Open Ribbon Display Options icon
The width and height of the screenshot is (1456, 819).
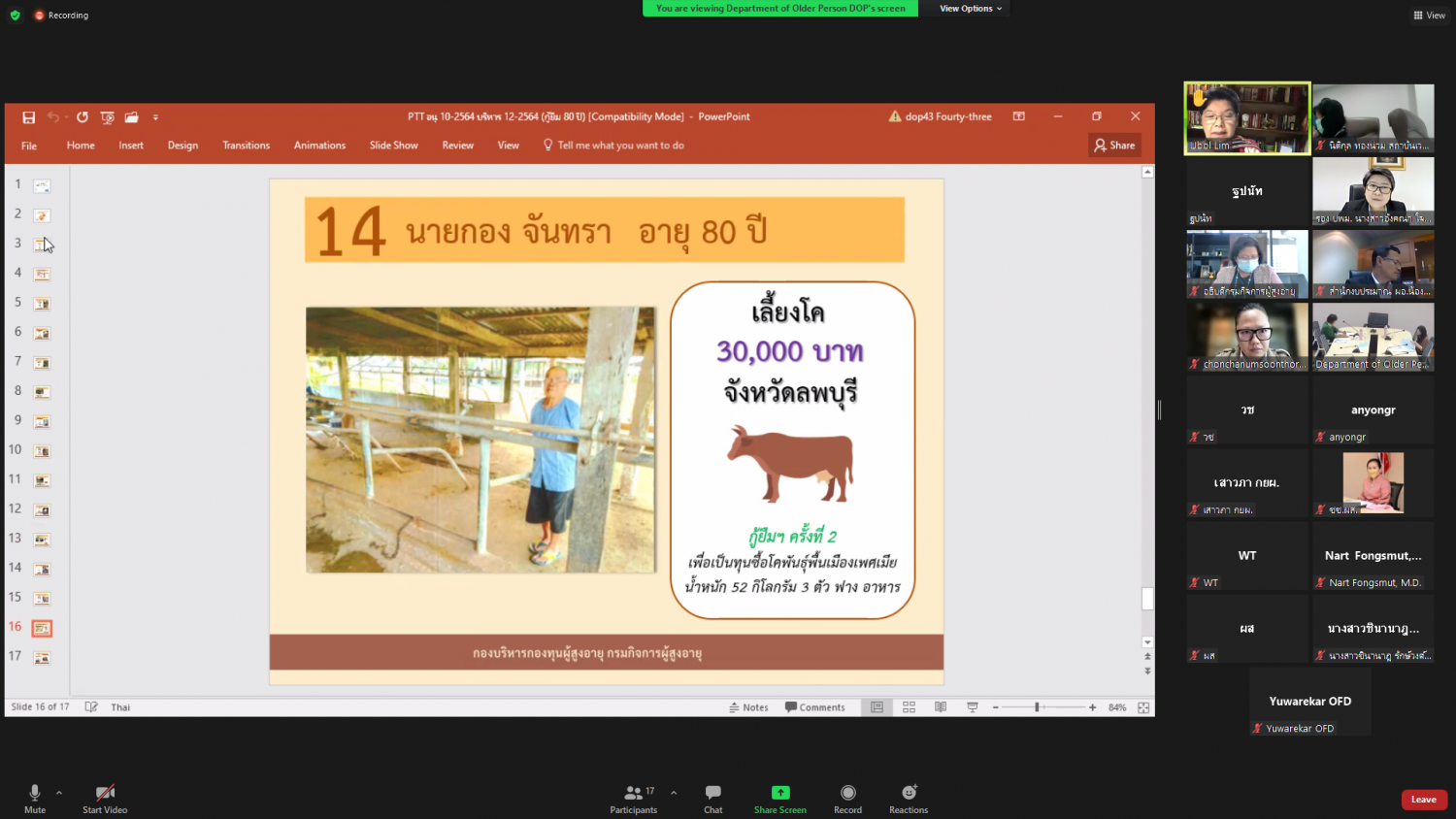coord(1019,116)
